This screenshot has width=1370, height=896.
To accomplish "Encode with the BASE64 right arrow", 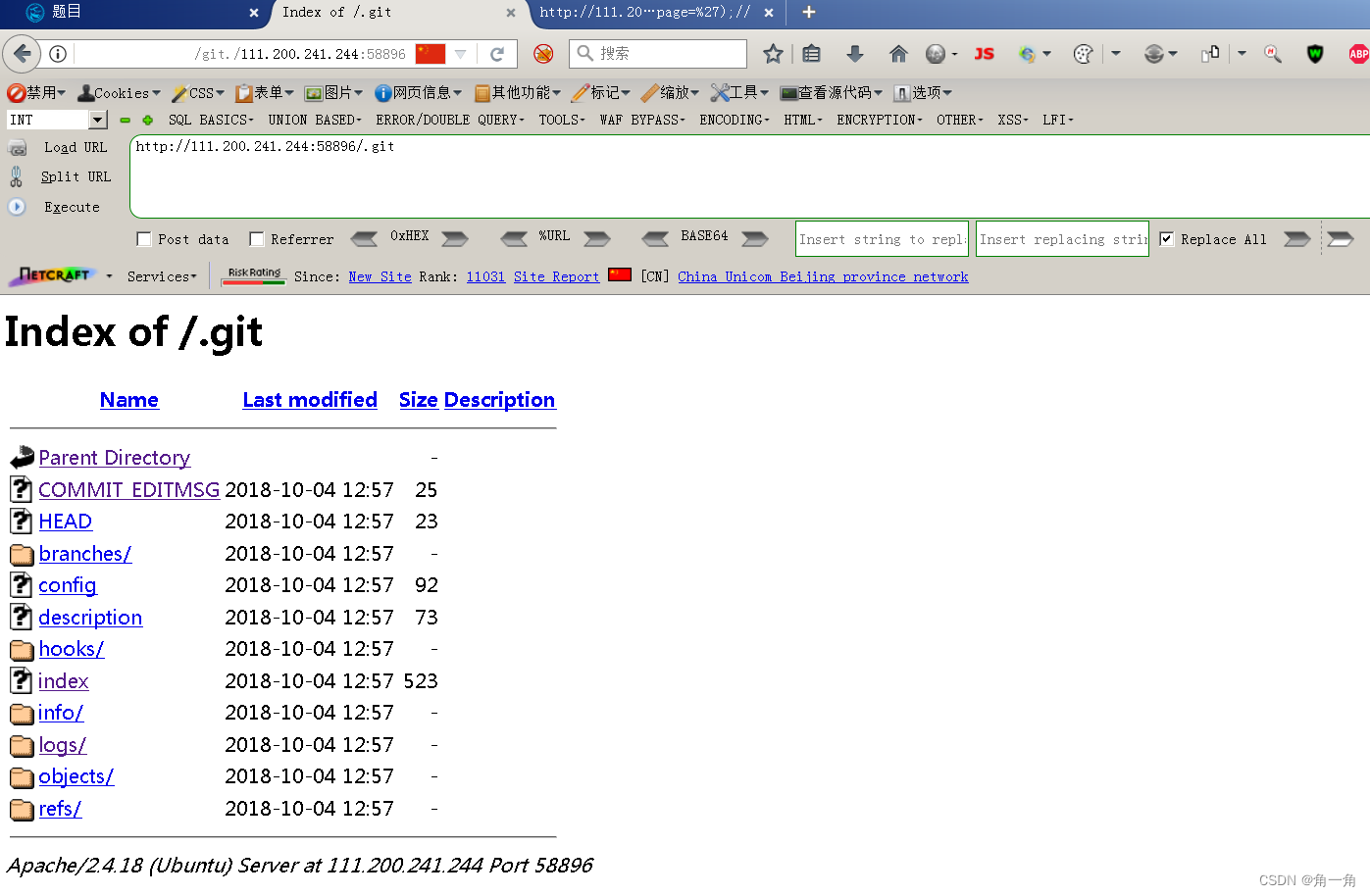I will [x=754, y=238].
